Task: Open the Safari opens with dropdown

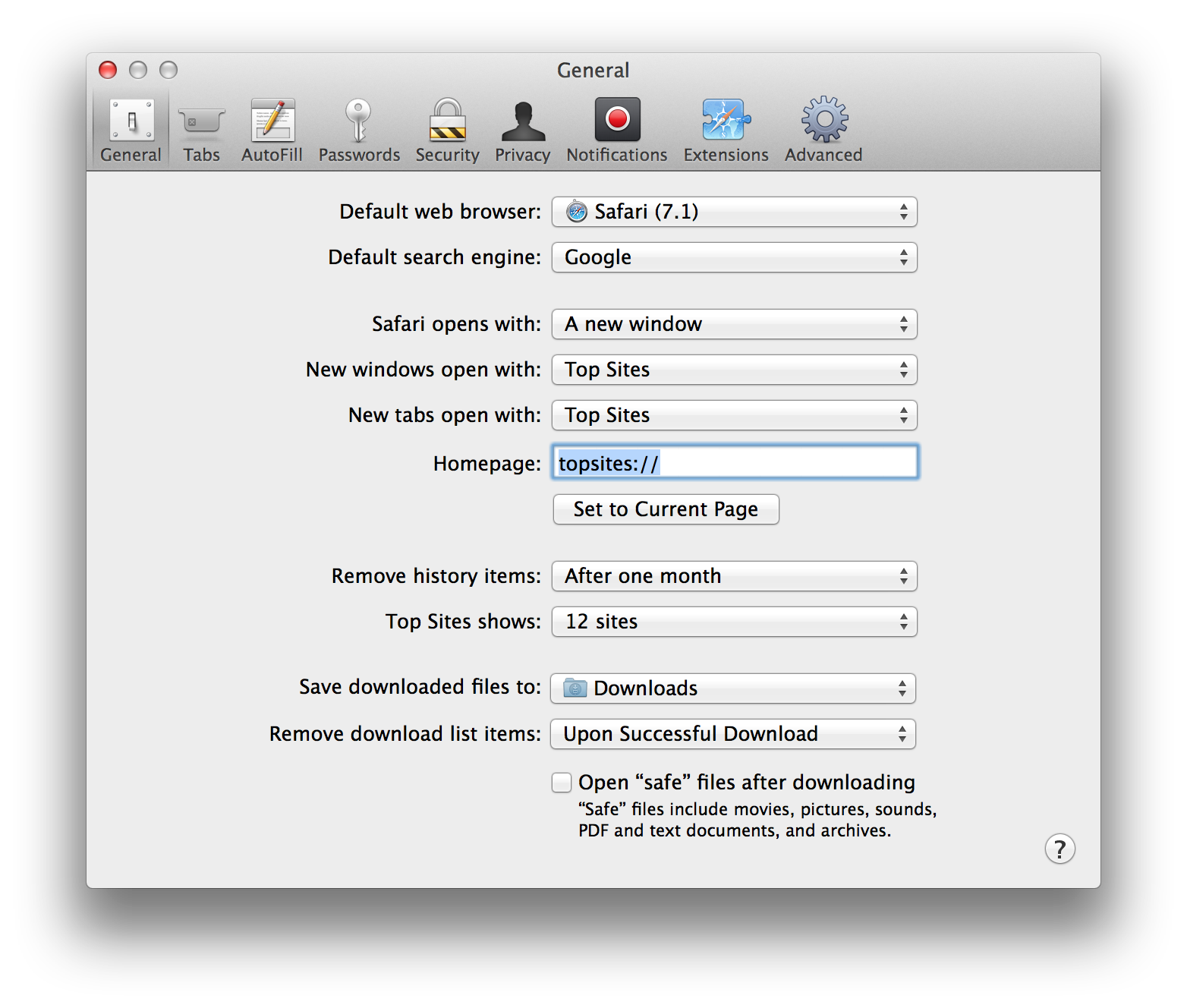Action: (735, 324)
